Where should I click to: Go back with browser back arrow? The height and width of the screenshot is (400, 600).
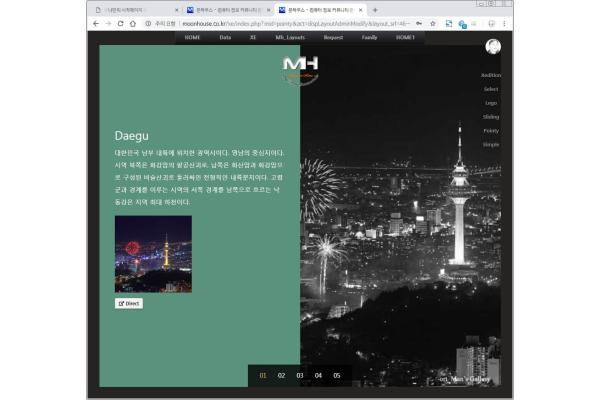[96, 24]
